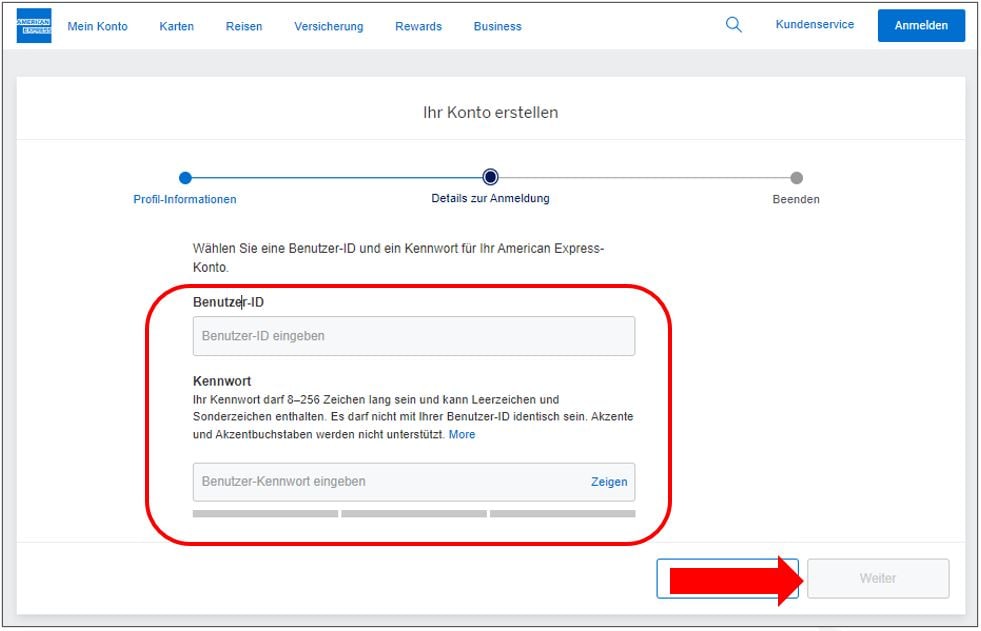981x631 pixels.
Task: Click the Details zur Anmeldung step dot
Action: [x=490, y=178]
